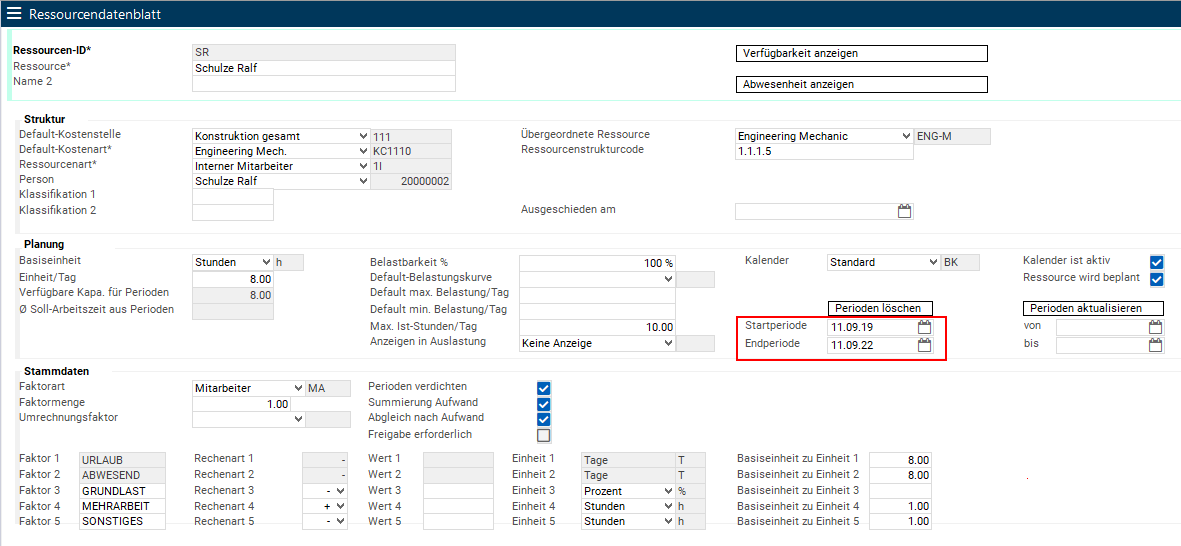The height and width of the screenshot is (546, 1181).
Task: Uncheck 'Perioden verdichten' option
Action: (544, 388)
